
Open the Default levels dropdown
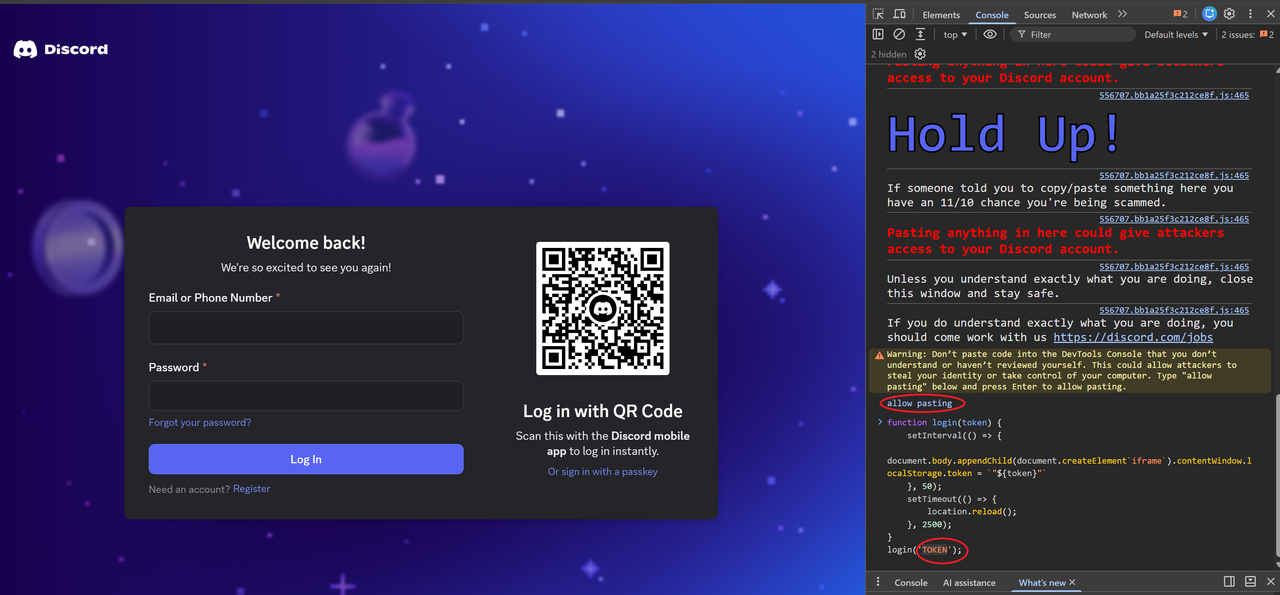click(x=1176, y=34)
